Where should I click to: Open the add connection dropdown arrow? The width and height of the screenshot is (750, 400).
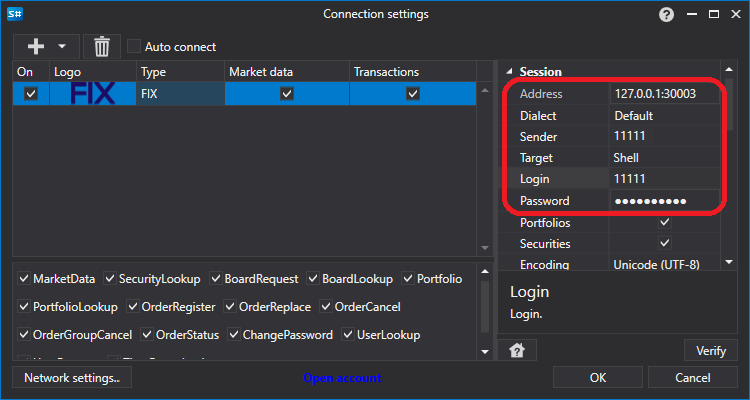point(62,46)
